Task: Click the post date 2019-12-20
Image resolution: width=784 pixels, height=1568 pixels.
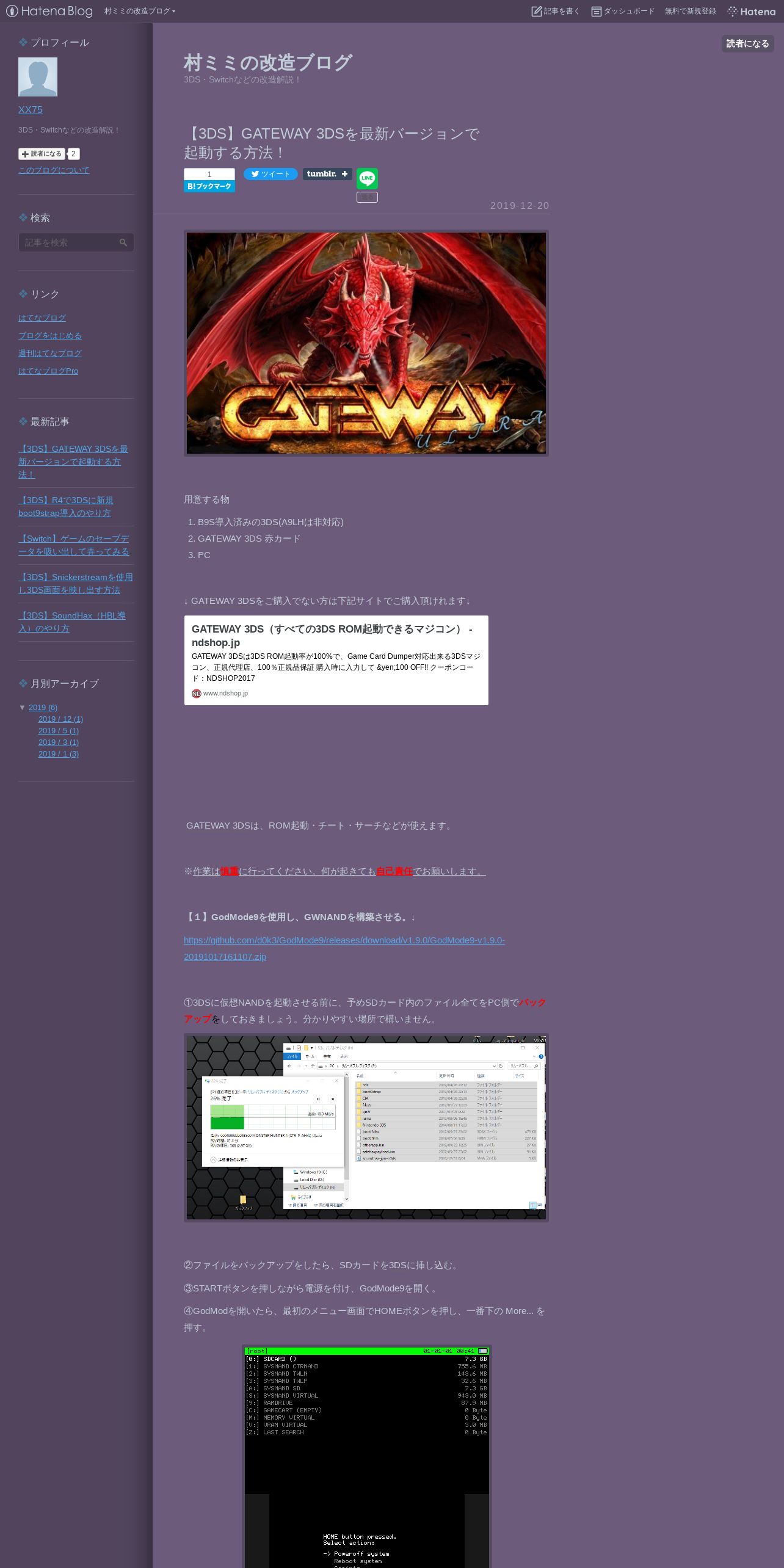Action: click(520, 206)
